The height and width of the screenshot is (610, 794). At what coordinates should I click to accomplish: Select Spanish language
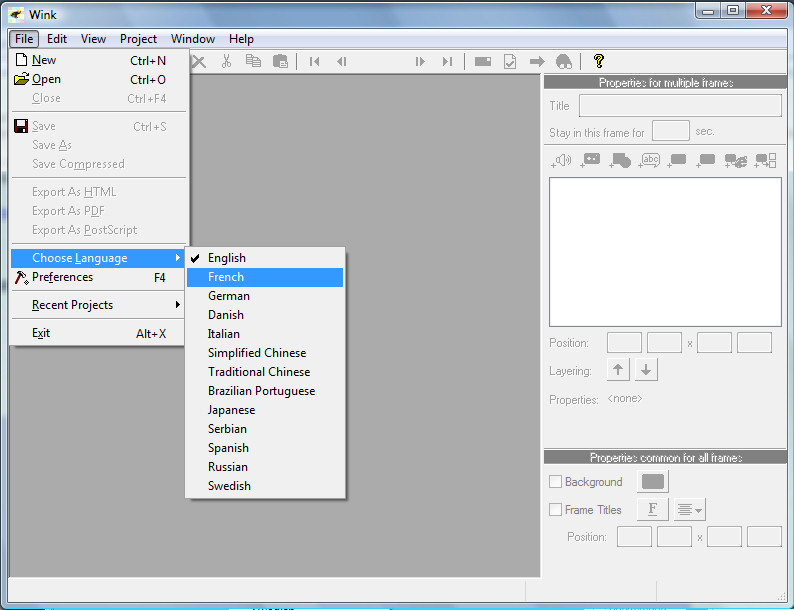click(265, 448)
